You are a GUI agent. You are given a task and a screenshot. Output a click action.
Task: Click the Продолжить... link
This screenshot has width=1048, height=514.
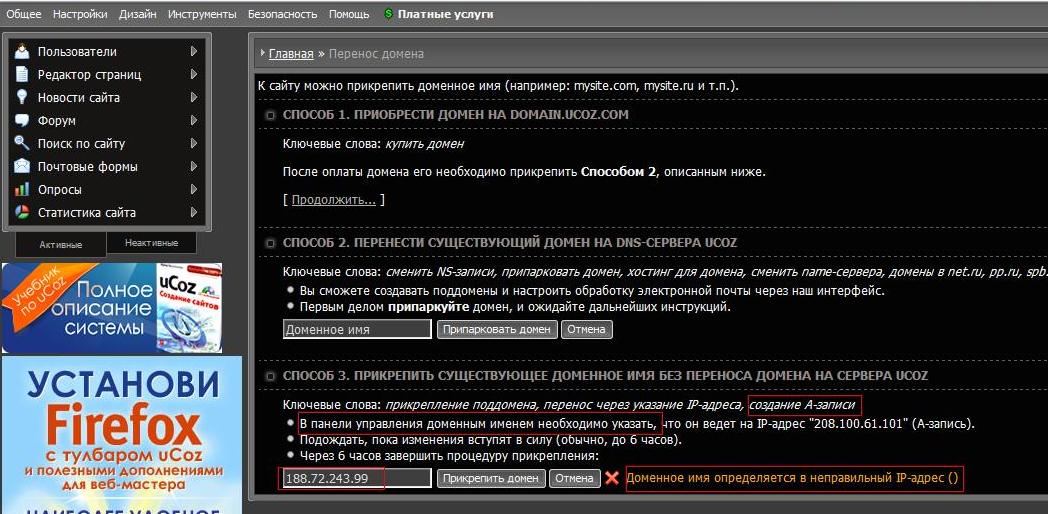(x=334, y=200)
